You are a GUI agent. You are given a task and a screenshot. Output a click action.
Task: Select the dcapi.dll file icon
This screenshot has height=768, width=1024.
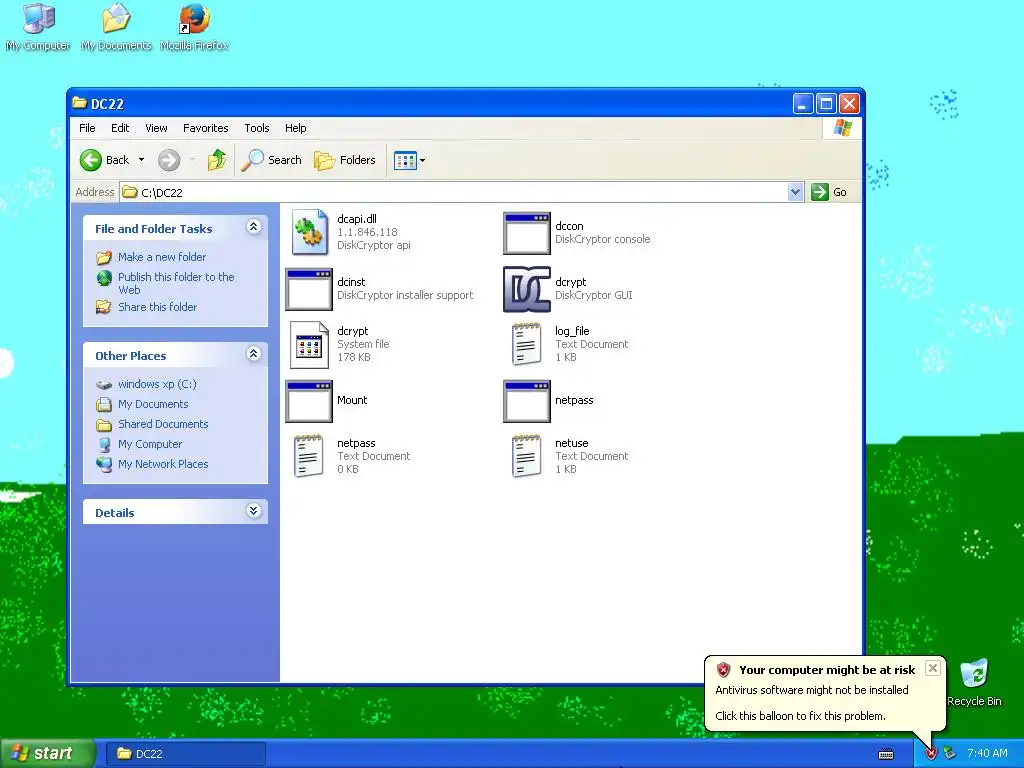click(x=310, y=232)
